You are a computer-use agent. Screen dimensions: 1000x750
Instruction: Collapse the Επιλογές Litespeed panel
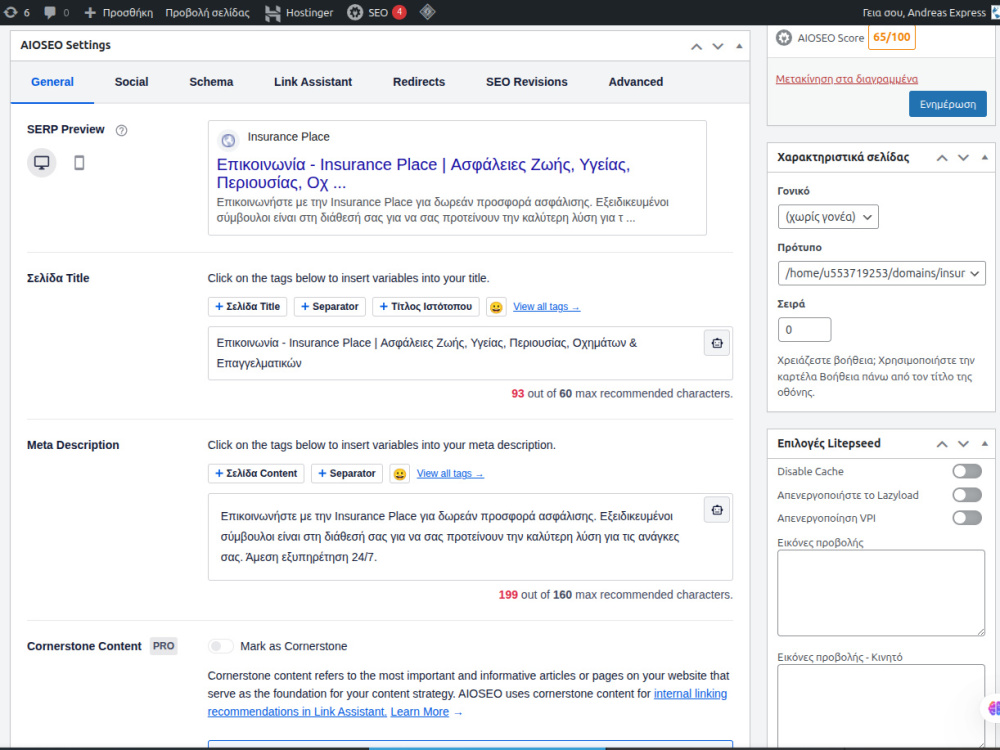(985, 443)
